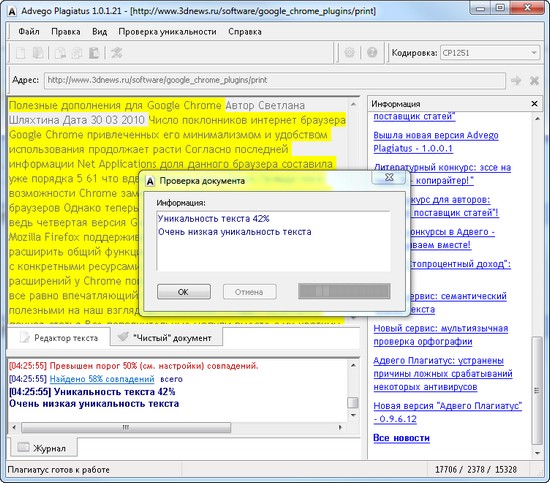
Task: Click the Open document toolbar icon
Action: 38,53
